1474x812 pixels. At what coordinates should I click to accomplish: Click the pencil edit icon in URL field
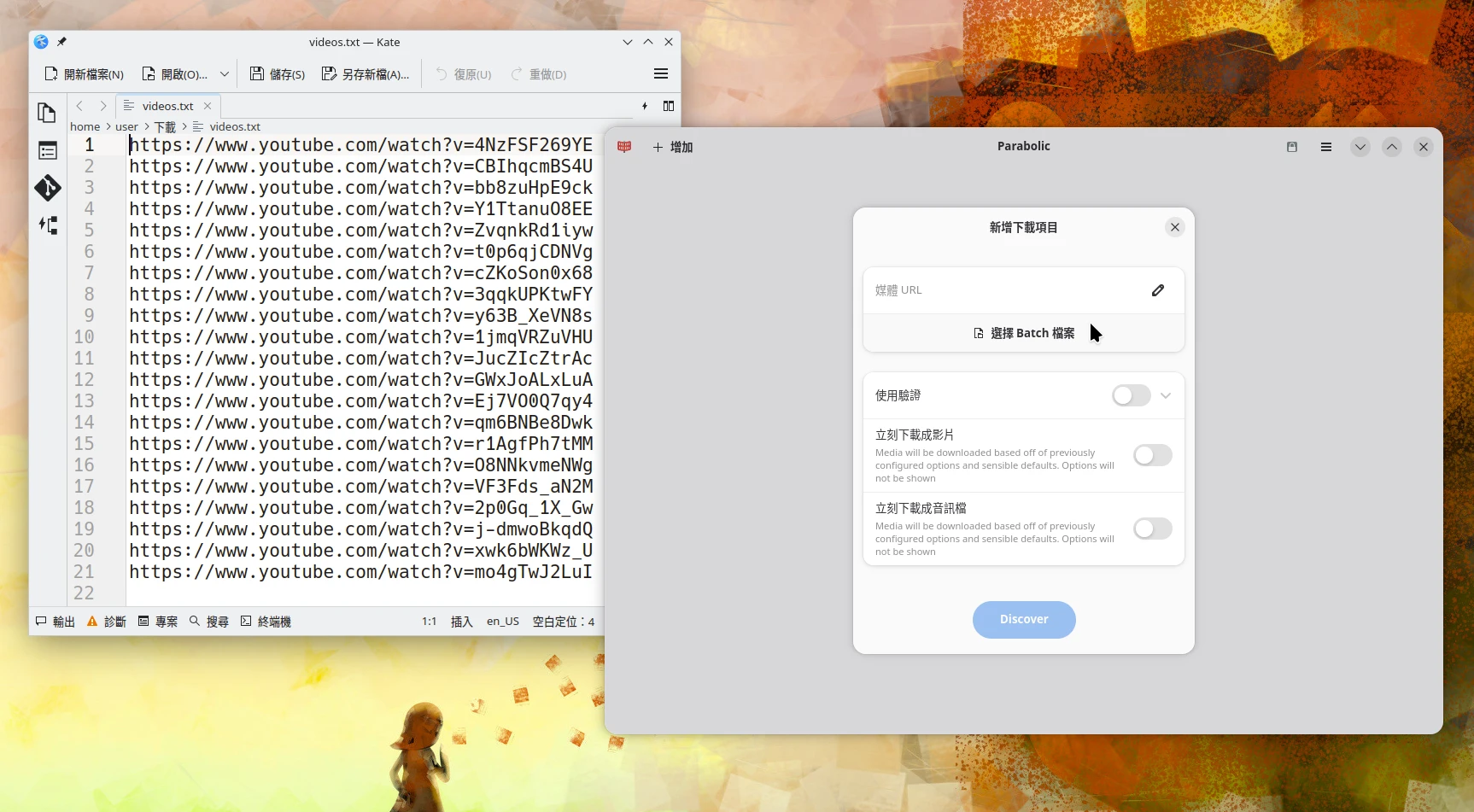click(1158, 290)
